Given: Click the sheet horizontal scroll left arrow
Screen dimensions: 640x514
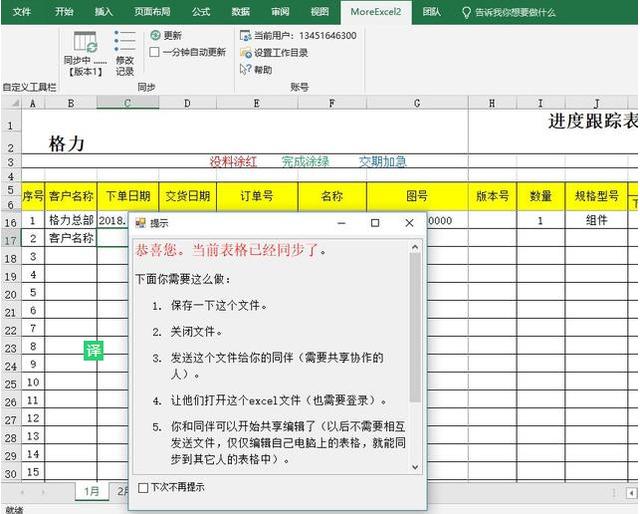Looking at the screenshot, I should pos(632,493).
